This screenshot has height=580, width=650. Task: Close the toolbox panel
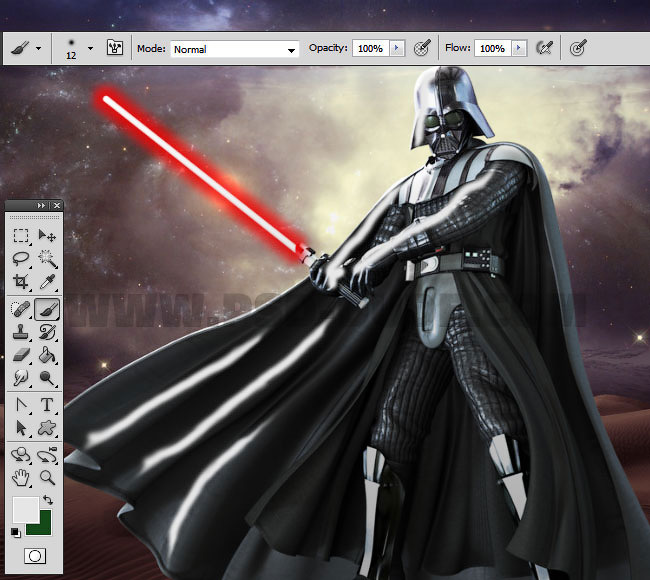tap(57, 206)
